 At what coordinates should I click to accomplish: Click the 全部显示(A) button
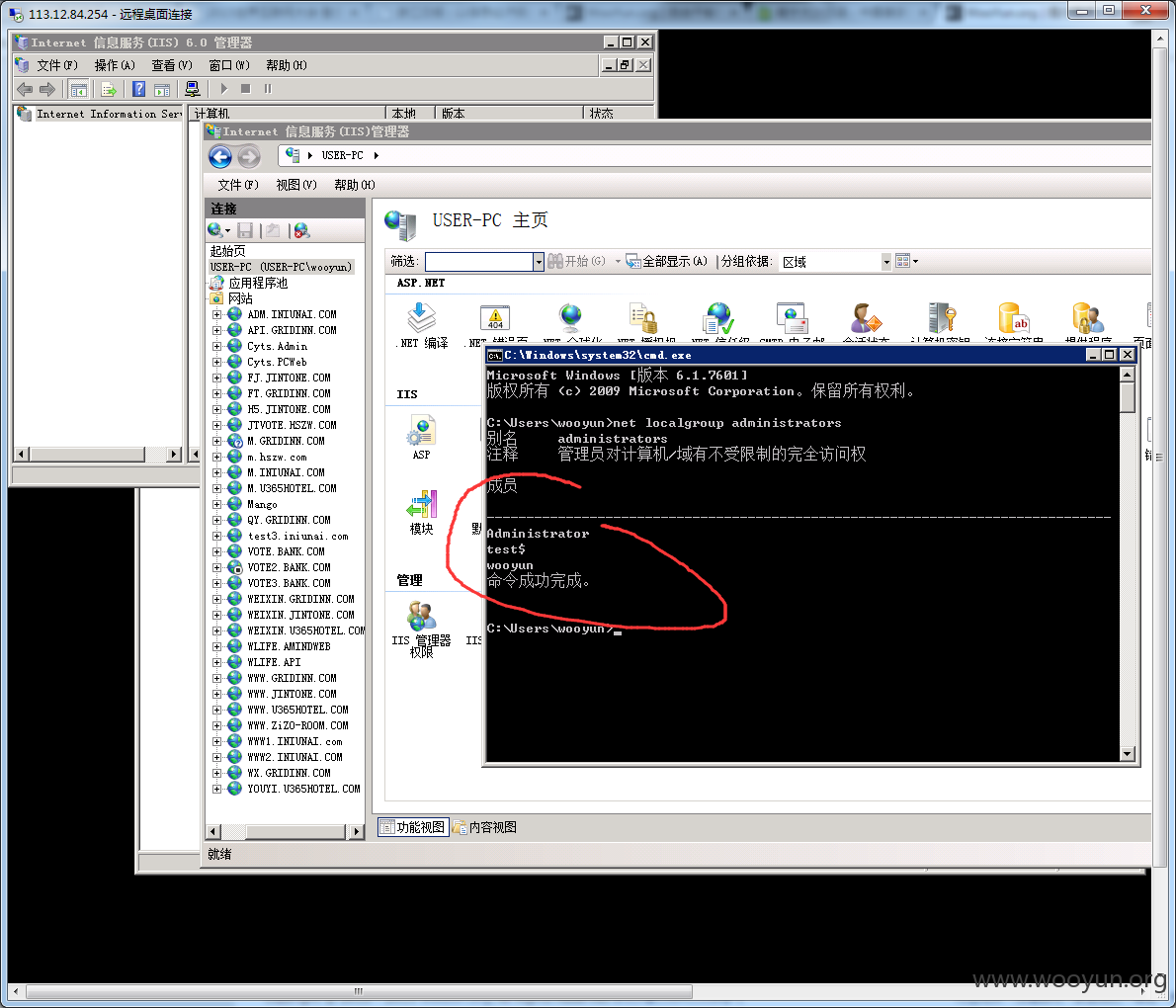(x=667, y=261)
